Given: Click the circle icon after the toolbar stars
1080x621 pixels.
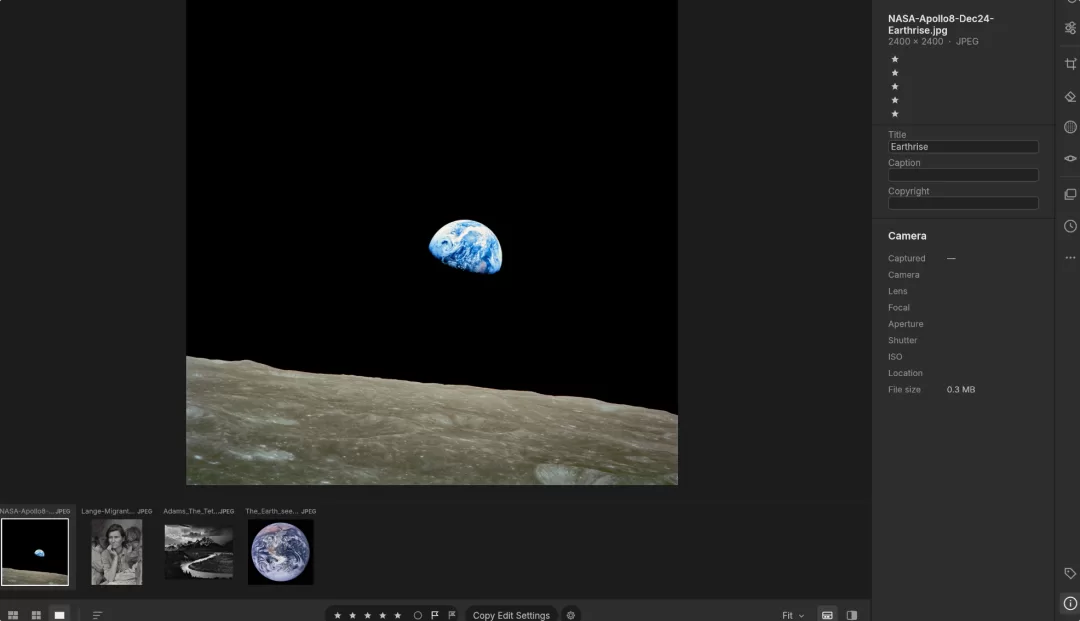Looking at the screenshot, I should tap(417, 615).
